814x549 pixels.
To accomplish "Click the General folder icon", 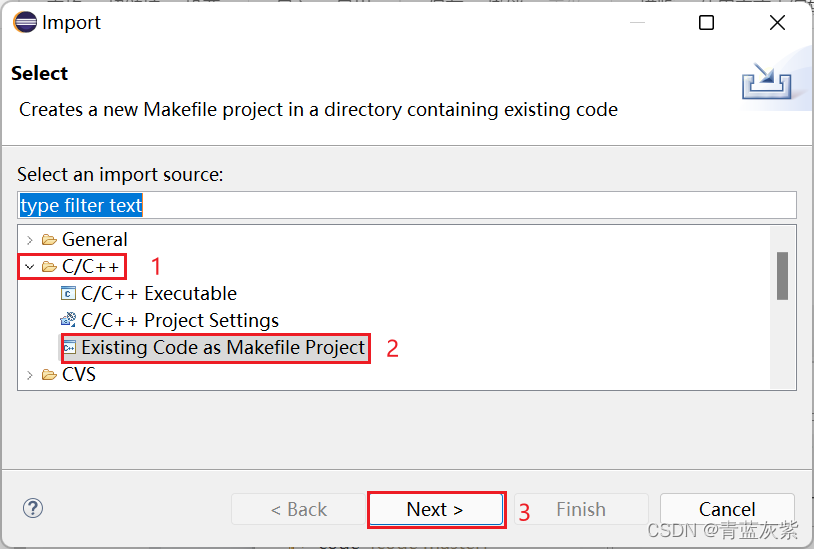I will click(49, 240).
